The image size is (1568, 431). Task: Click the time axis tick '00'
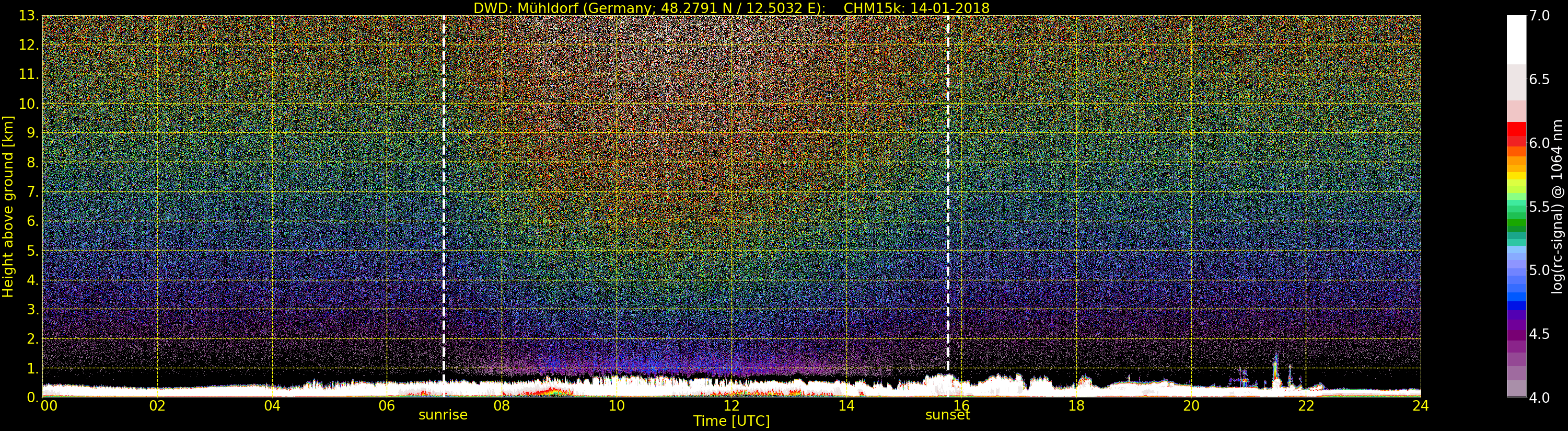(x=49, y=406)
